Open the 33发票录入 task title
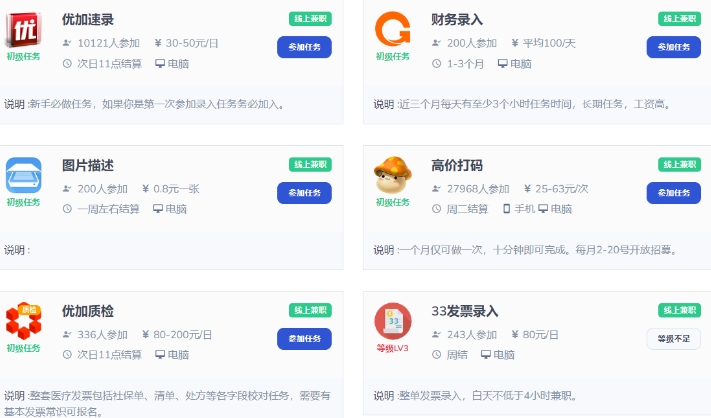 (465, 311)
